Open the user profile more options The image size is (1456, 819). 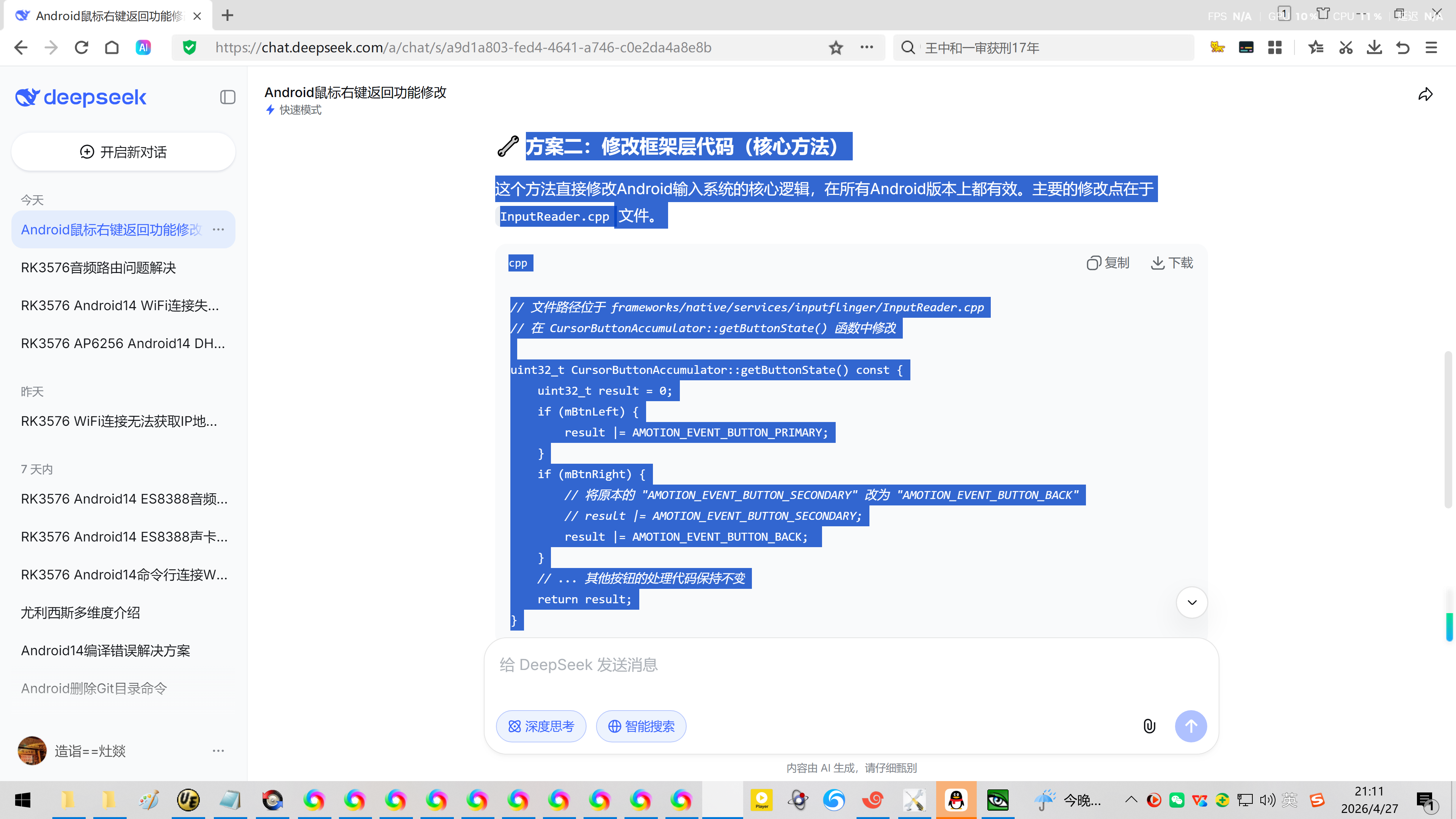218,751
